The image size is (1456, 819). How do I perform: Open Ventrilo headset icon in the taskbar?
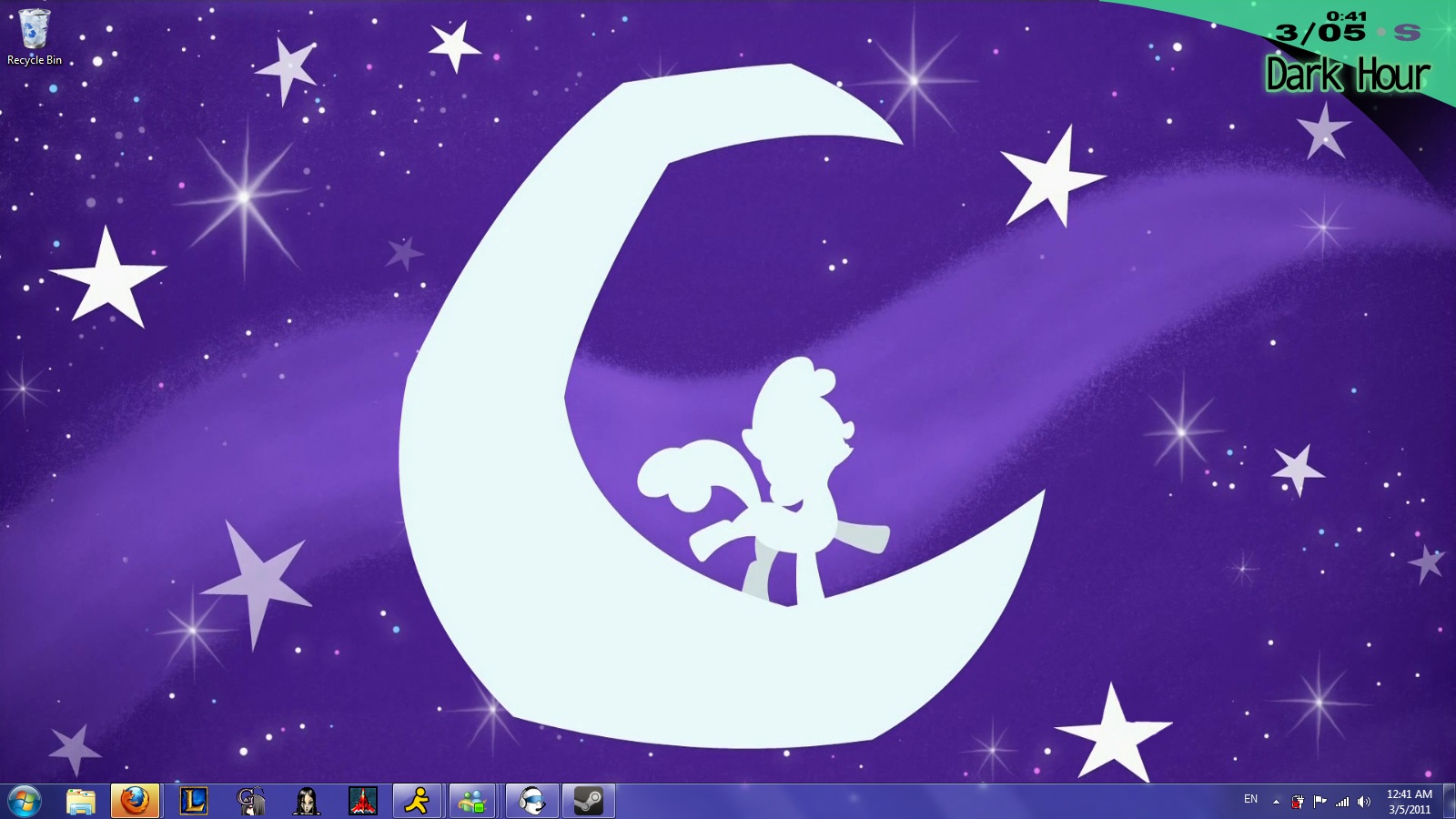[531, 802]
